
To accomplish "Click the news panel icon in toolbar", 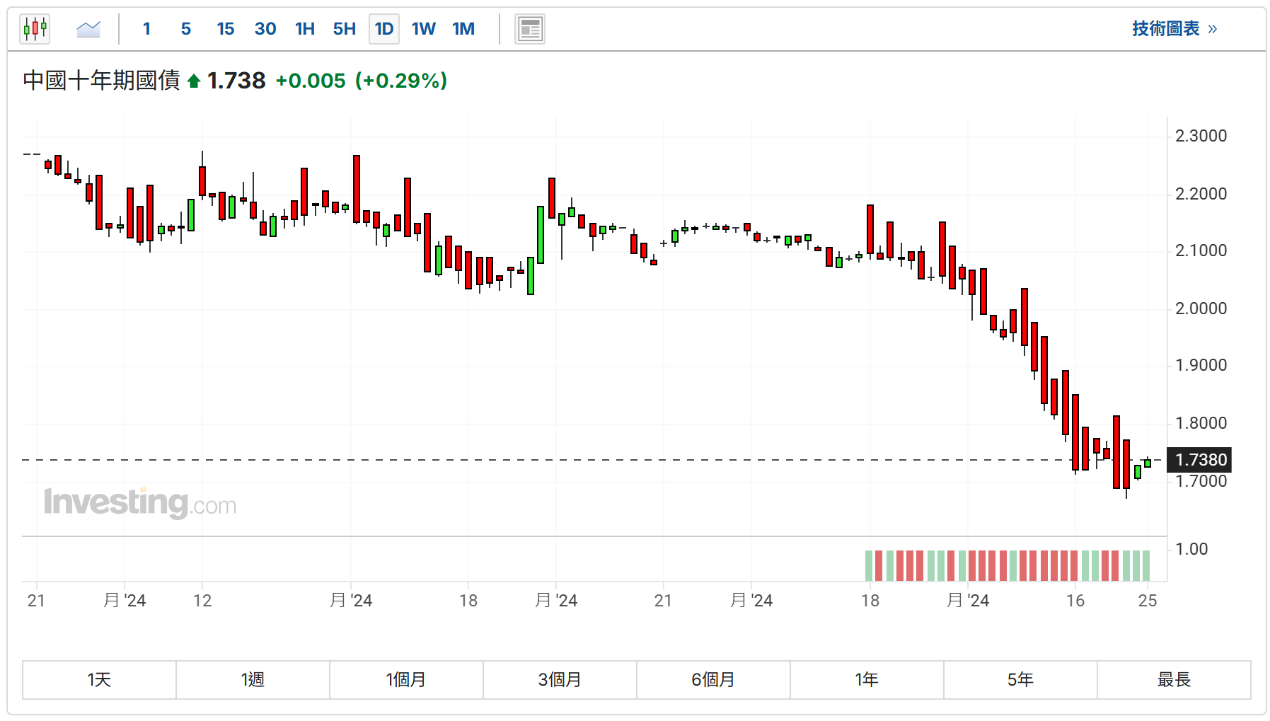I will 530,29.
